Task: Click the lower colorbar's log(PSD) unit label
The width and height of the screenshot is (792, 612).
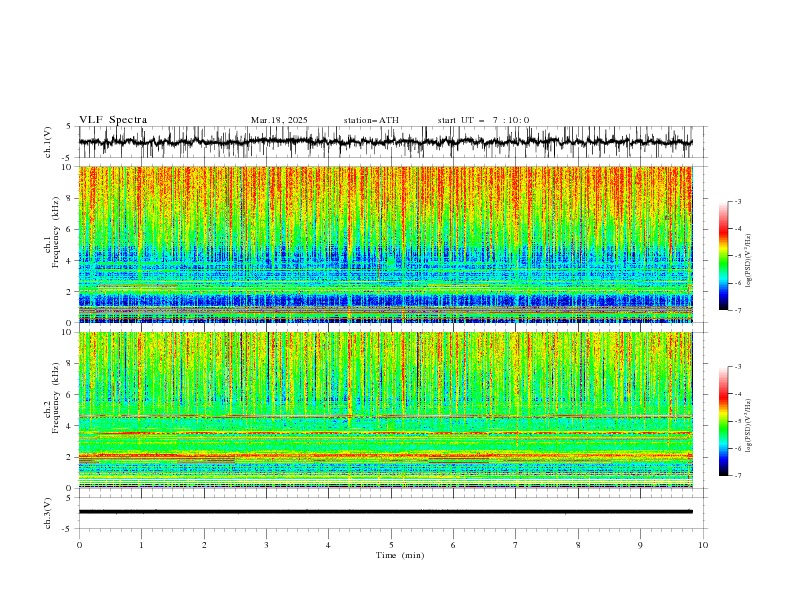Action: (x=748, y=426)
